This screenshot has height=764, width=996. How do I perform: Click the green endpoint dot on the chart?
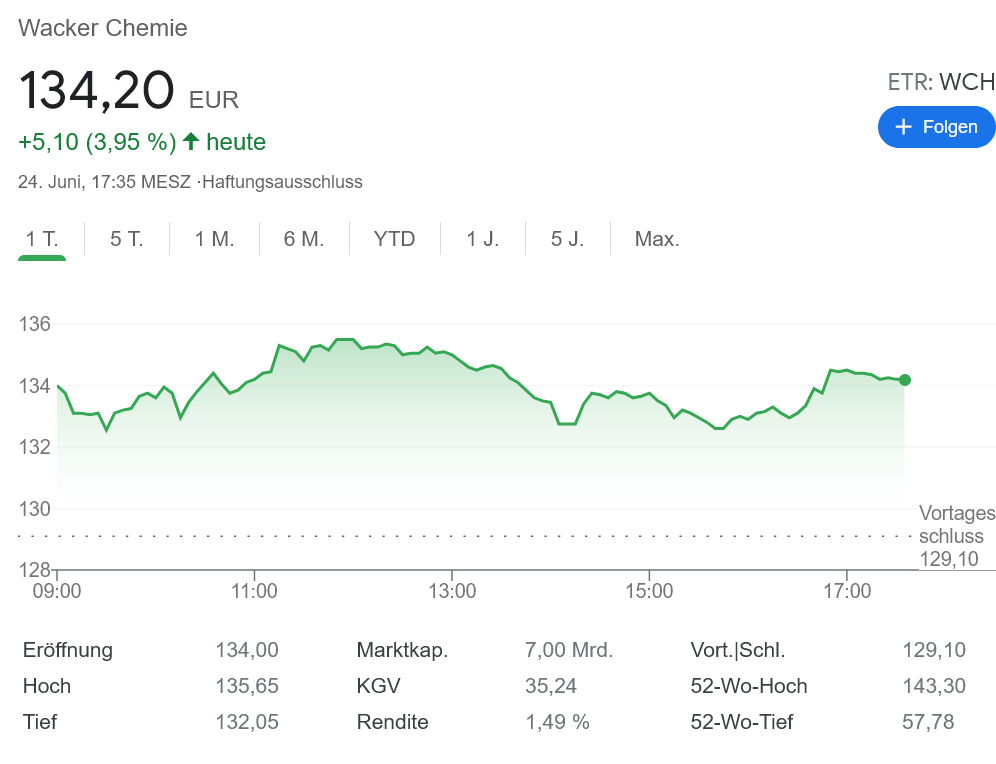(x=905, y=380)
